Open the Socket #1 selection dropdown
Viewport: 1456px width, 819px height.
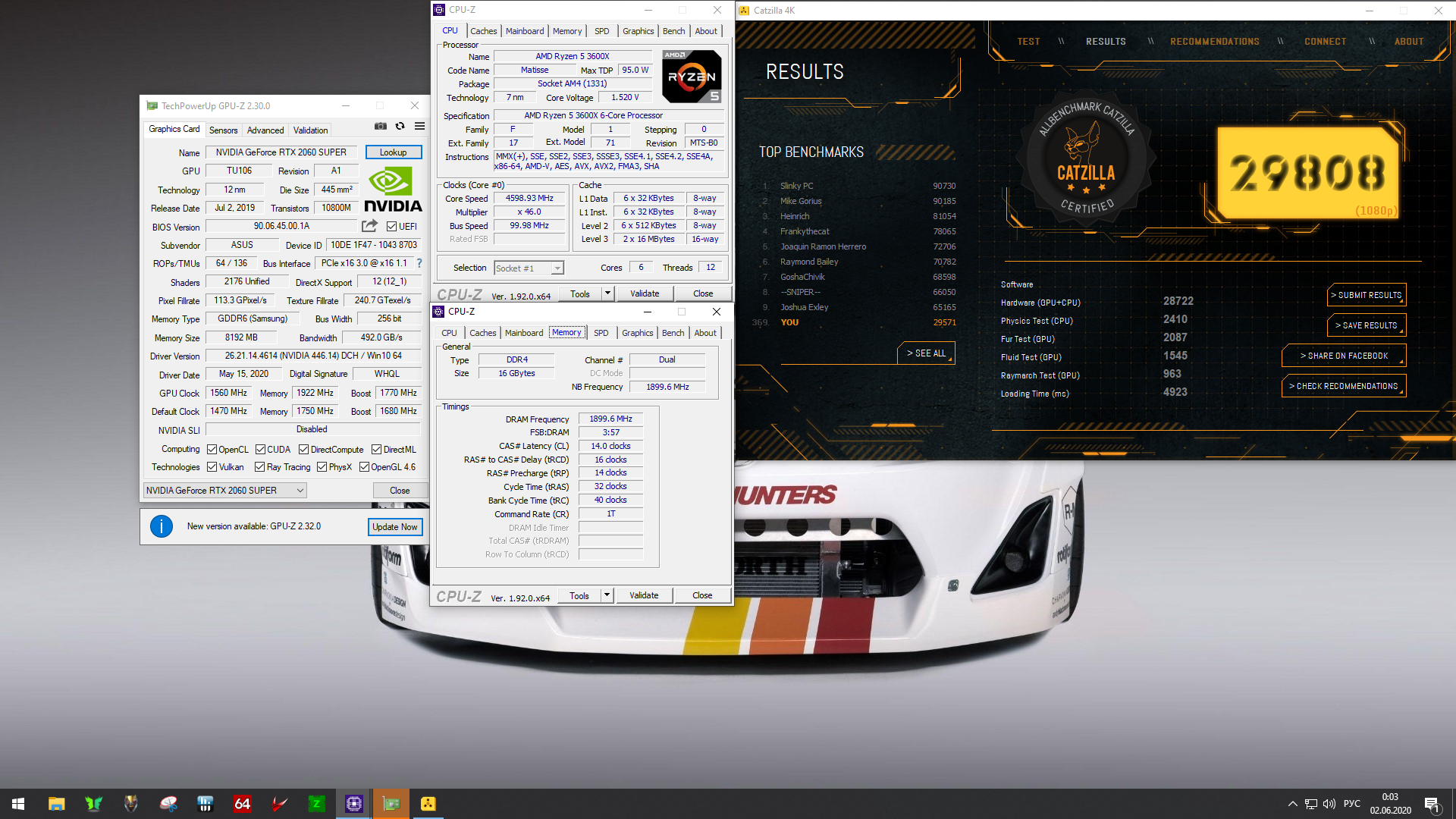click(529, 268)
